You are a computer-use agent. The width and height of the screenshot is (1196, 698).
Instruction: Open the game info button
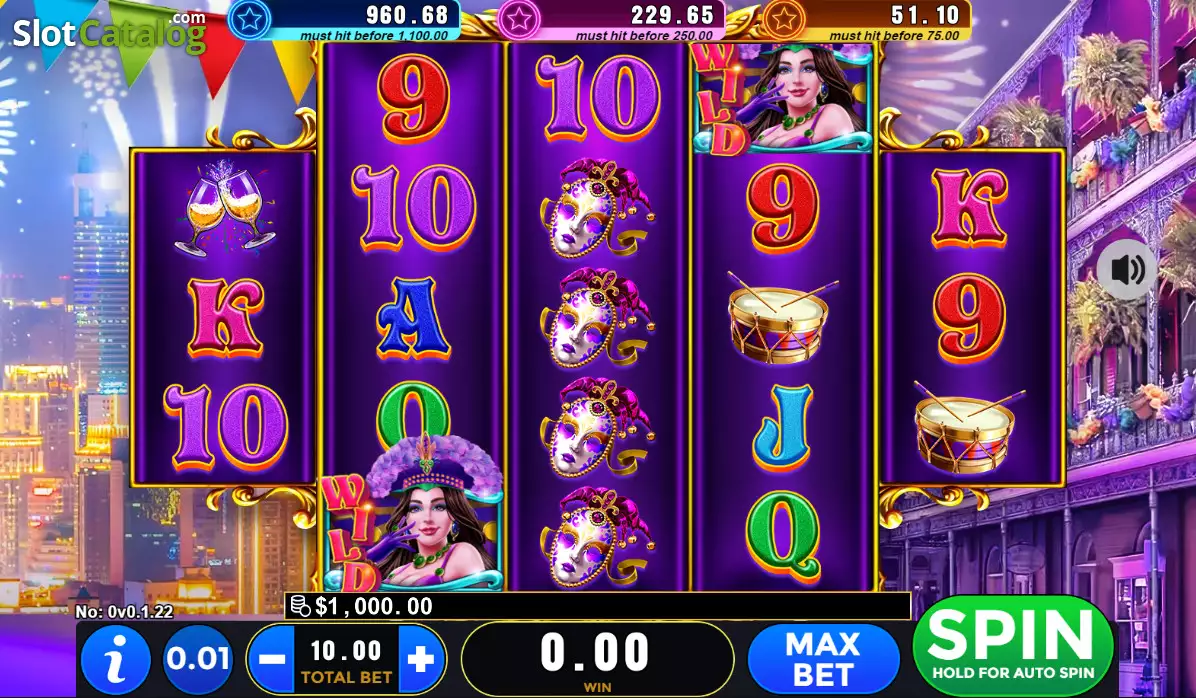pyautogui.click(x=116, y=658)
